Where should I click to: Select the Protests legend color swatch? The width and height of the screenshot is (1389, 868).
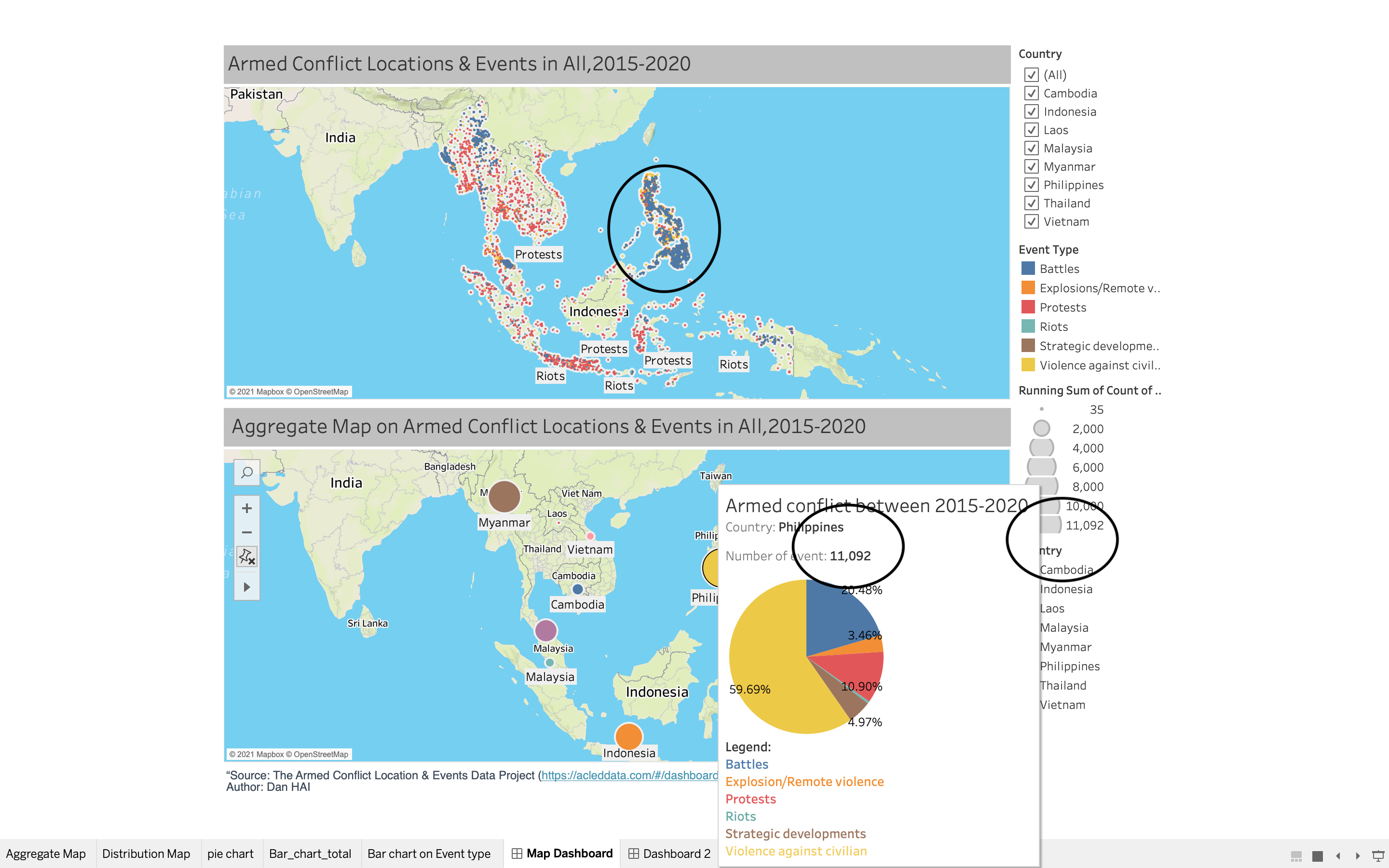[x=1028, y=307]
